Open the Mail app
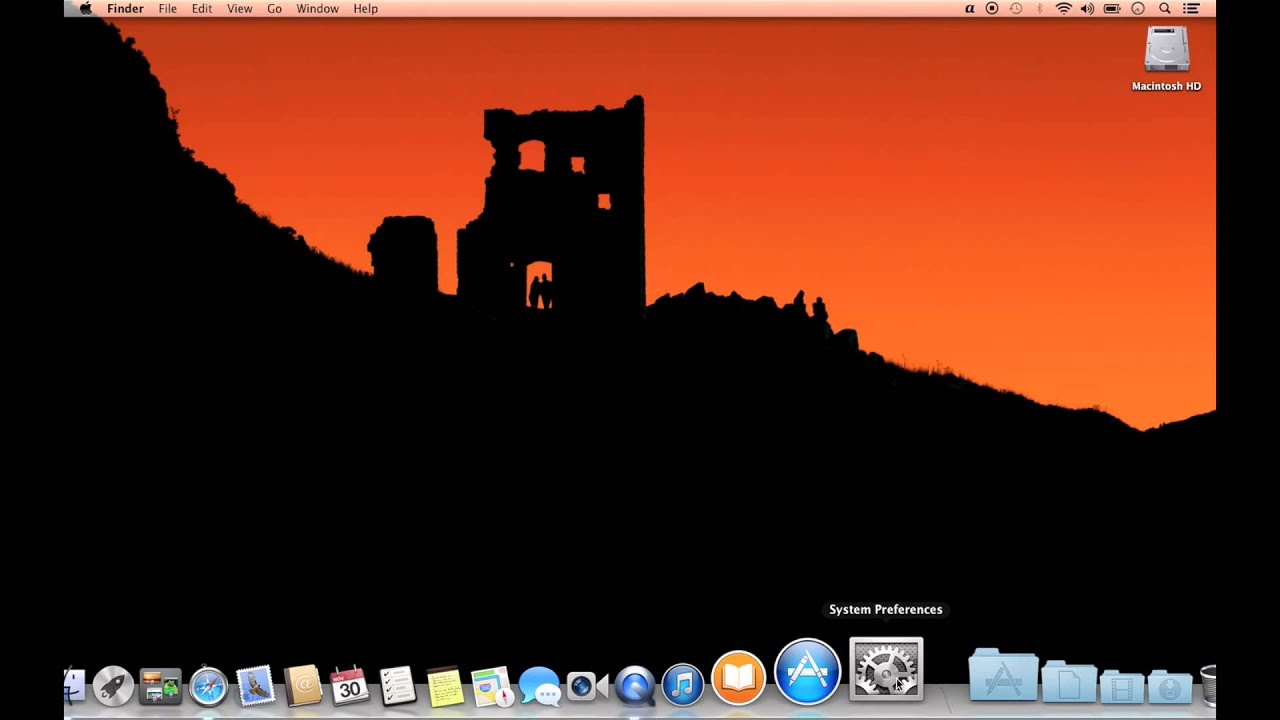1280x720 pixels. [254, 687]
